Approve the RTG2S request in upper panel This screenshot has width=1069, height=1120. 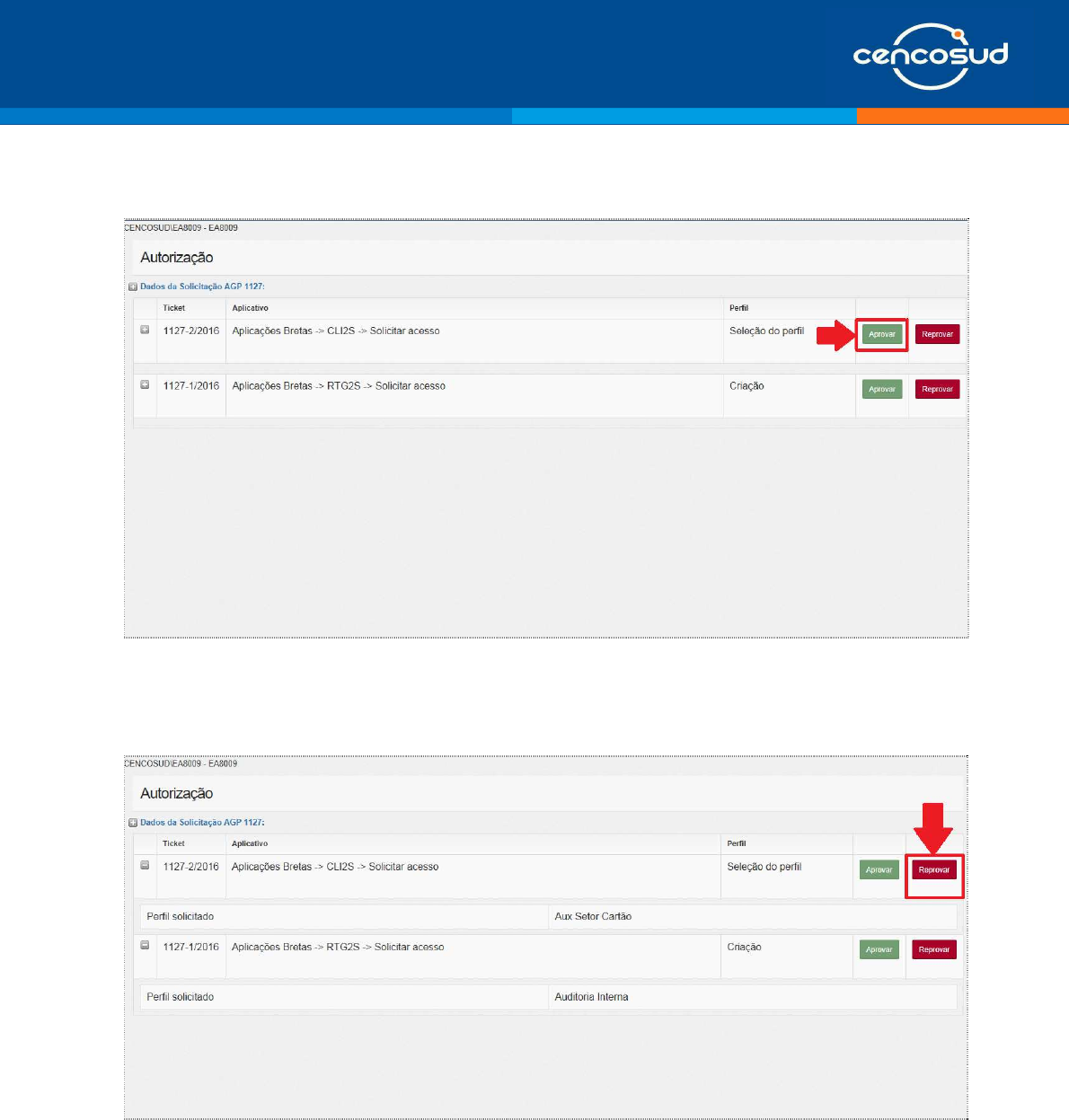coord(882,389)
